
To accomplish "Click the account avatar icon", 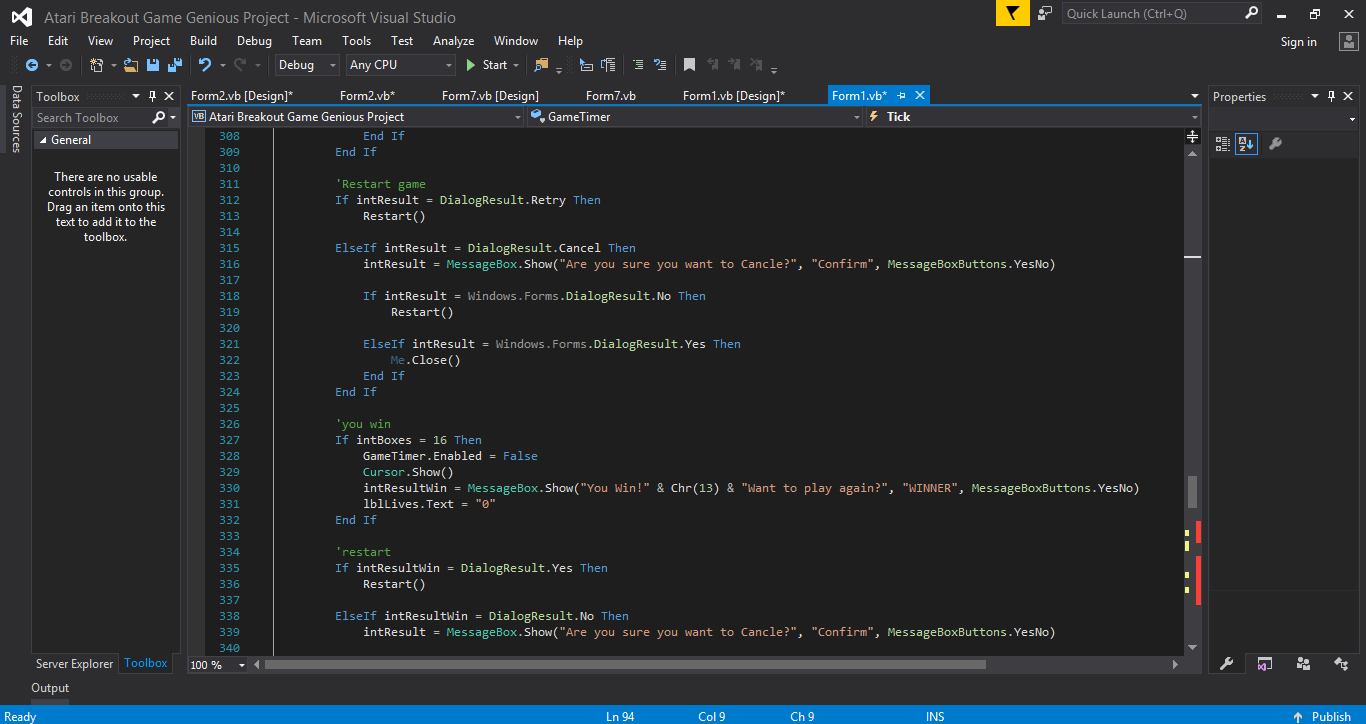I will [1348, 41].
